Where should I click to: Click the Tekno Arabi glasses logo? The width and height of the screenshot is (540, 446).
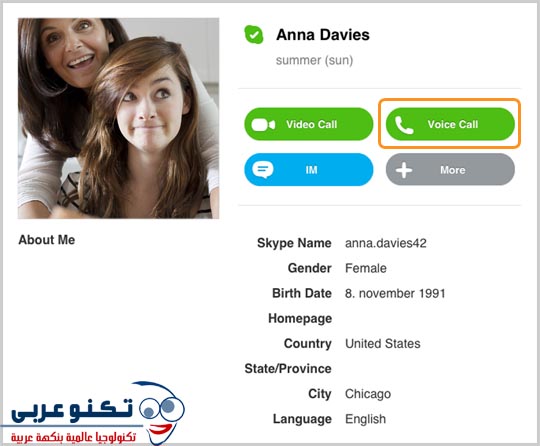tap(162, 412)
